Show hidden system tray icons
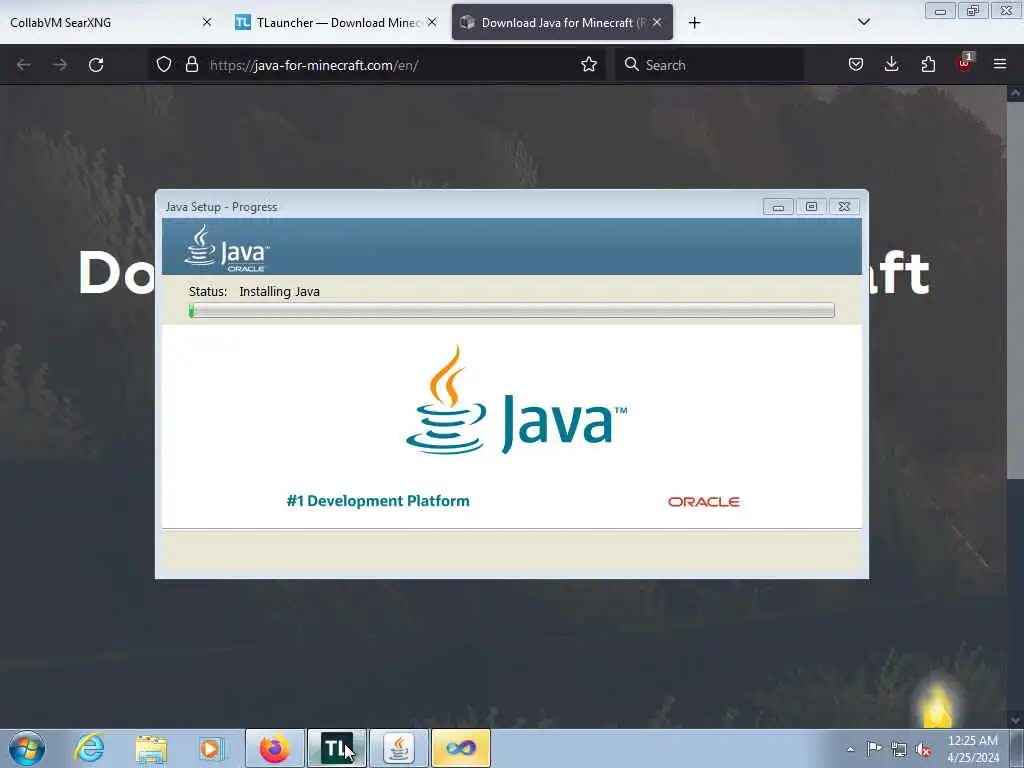The image size is (1024, 768). click(850, 749)
